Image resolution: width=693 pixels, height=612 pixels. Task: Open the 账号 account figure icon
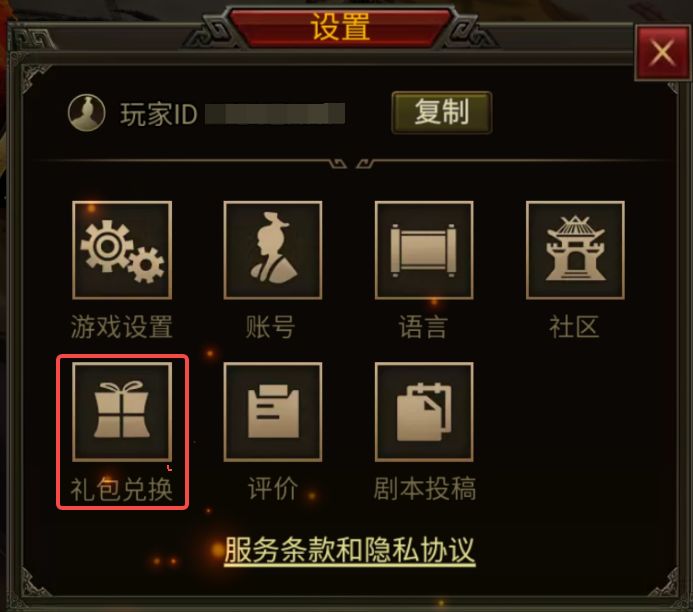point(273,250)
